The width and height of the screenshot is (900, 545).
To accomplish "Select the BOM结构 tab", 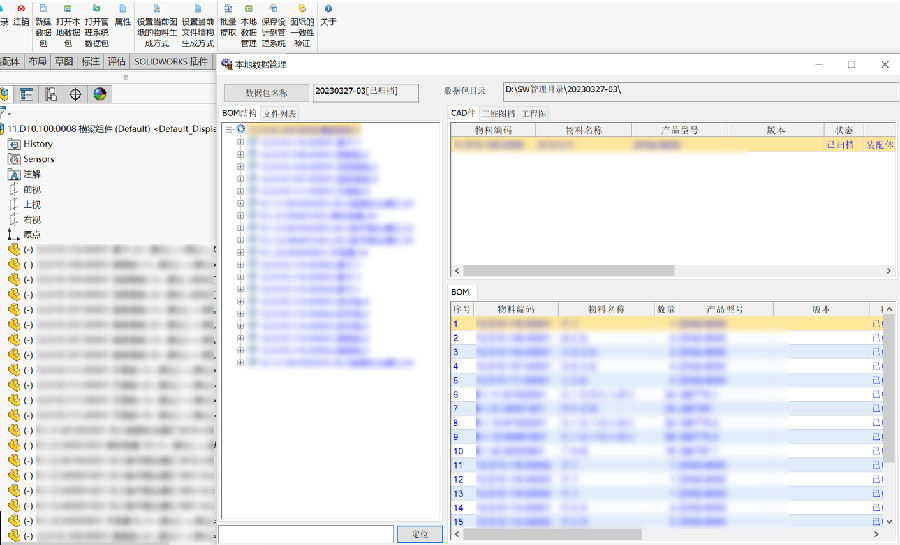I will 239,113.
